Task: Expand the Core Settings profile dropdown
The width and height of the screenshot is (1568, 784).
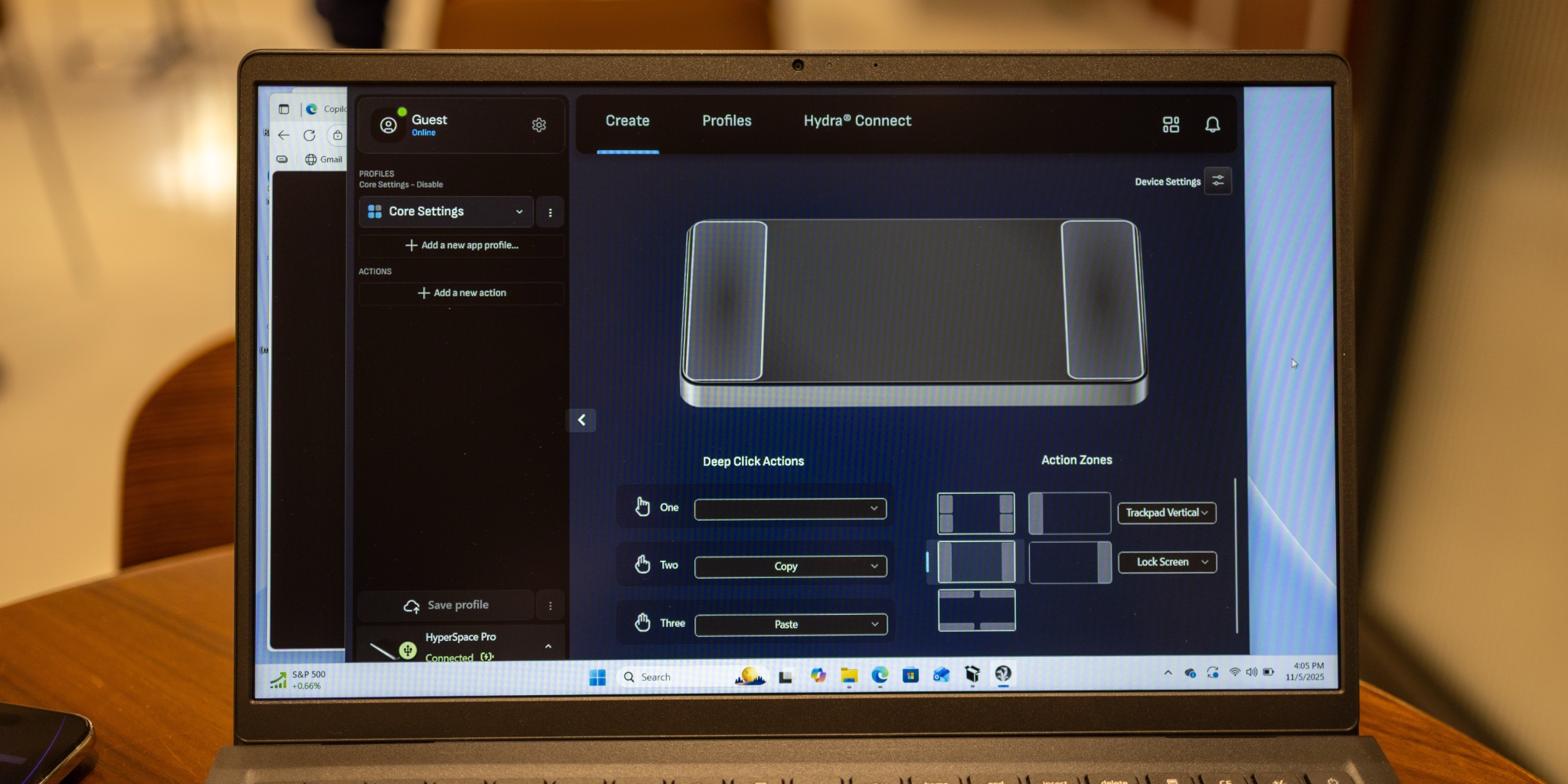Action: [519, 211]
